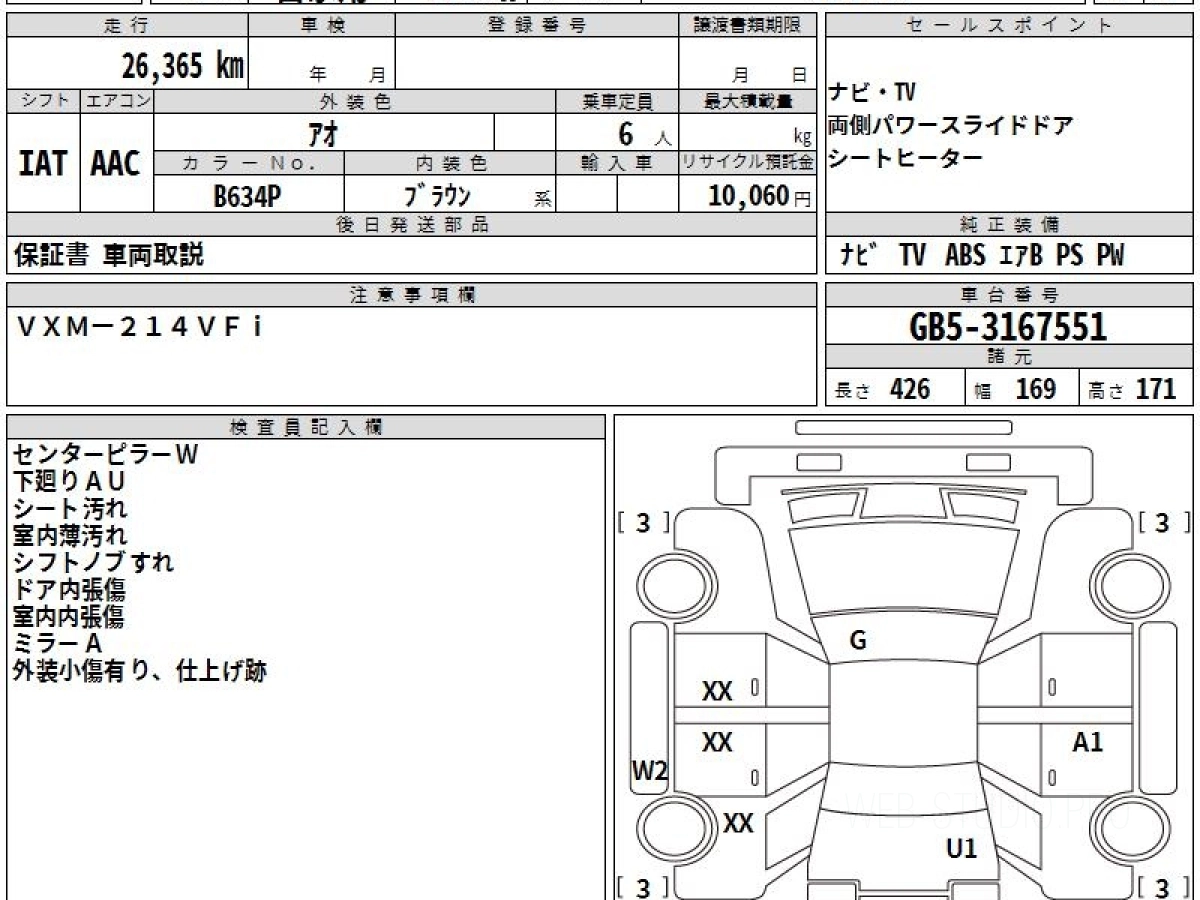
Task: Click the シフト header cell
Action: [x=43, y=101]
